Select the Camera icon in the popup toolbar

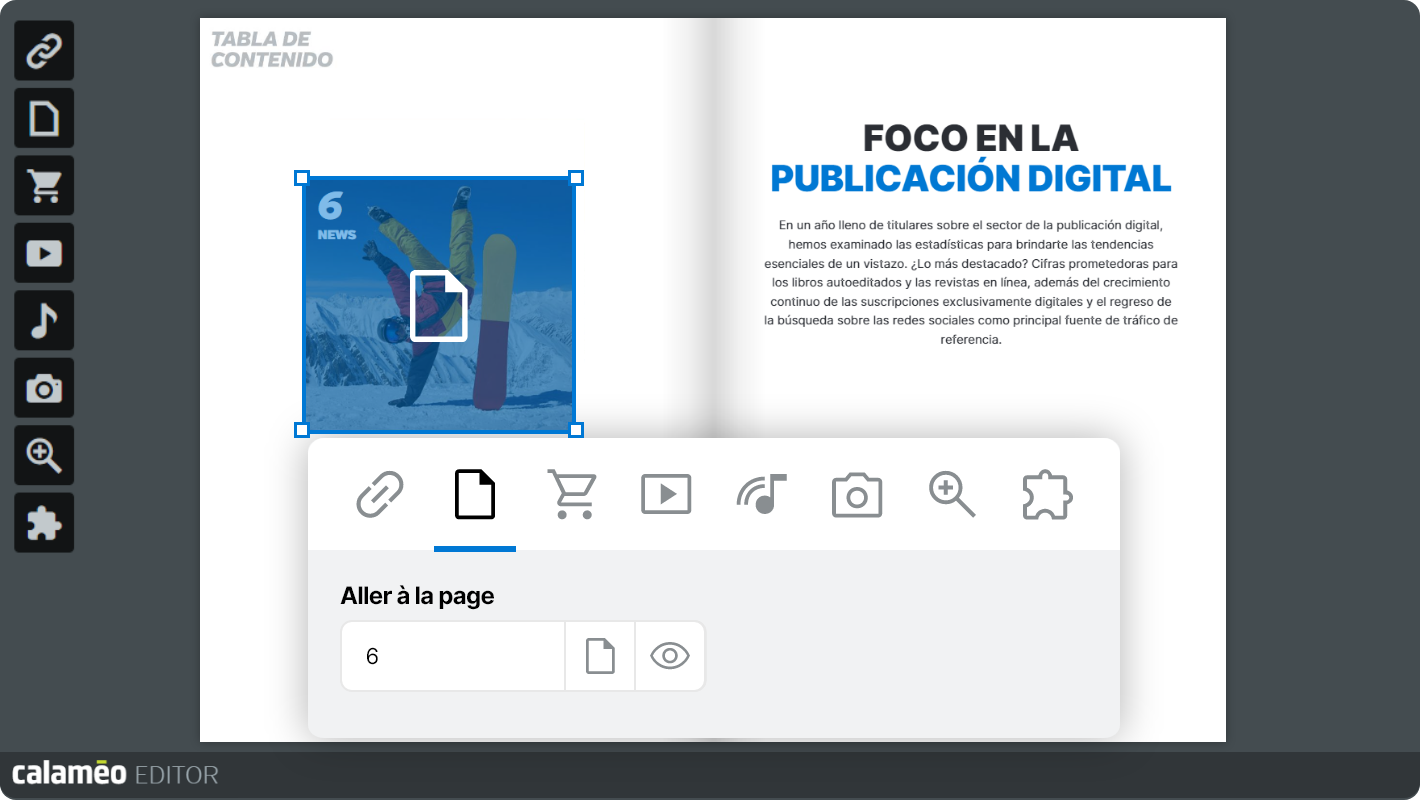(x=857, y=494)
